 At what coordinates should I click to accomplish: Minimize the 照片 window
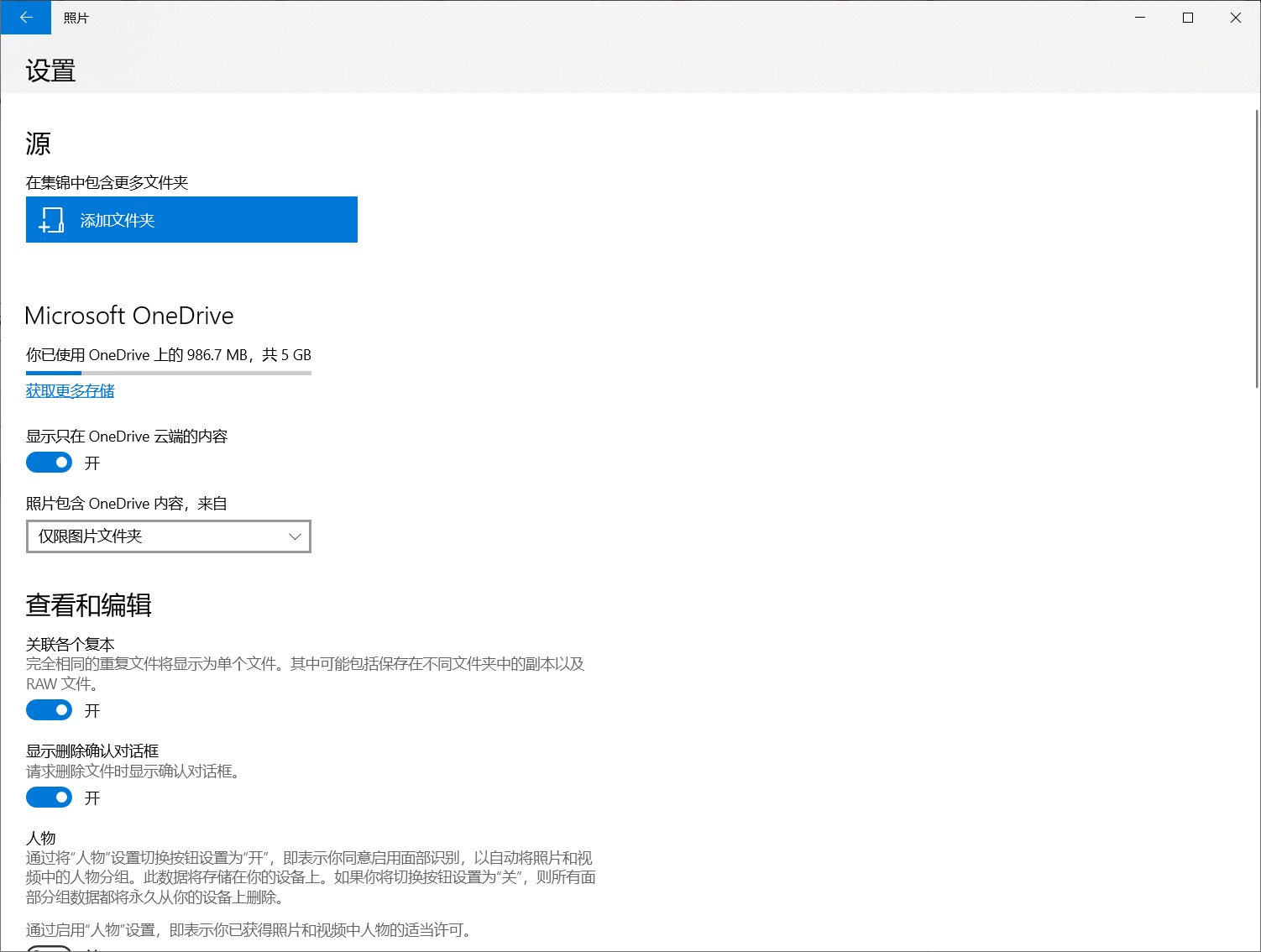[x=1141, y=18]
